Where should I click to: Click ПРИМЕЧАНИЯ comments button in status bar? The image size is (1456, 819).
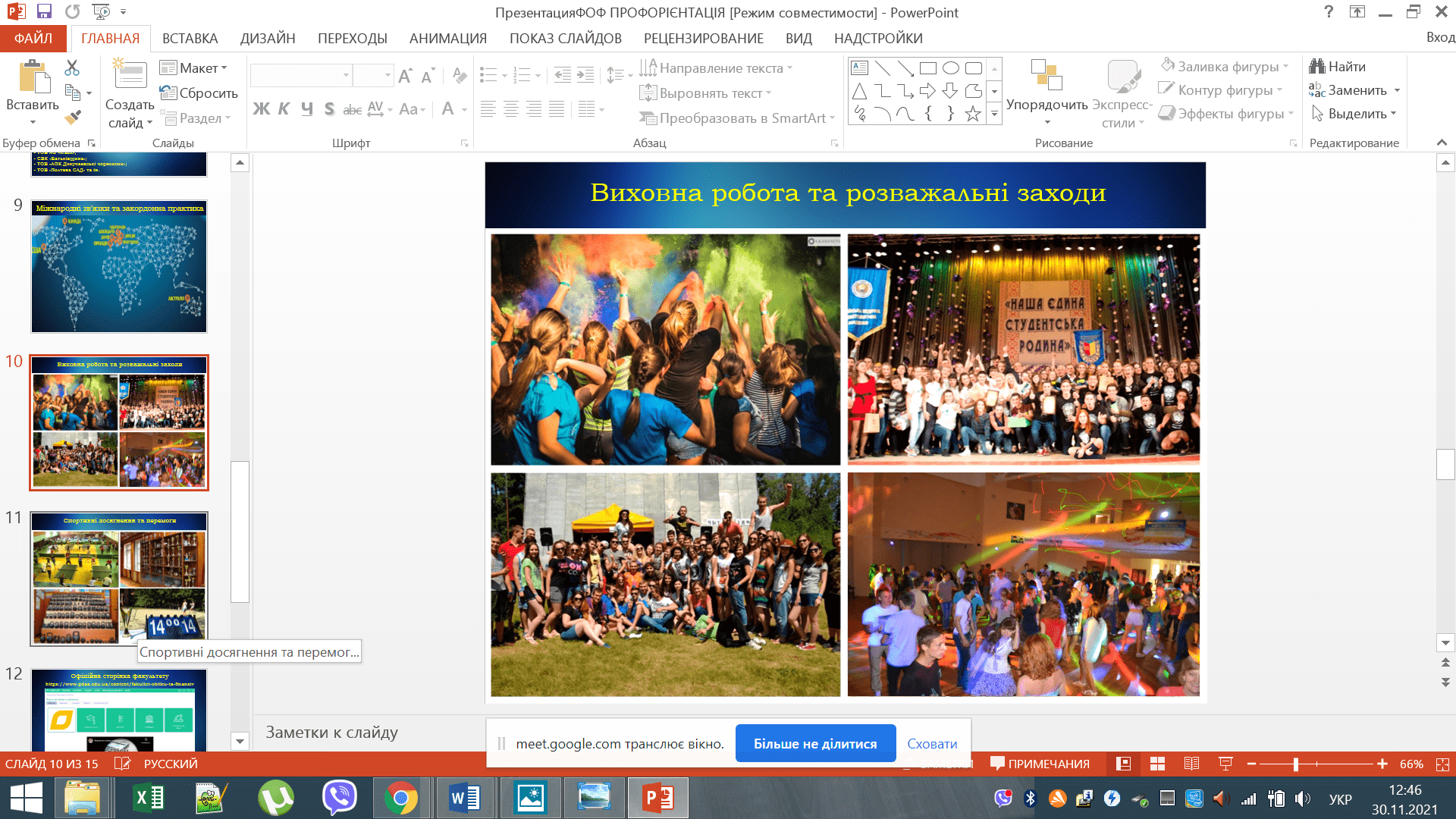(x=1040, y=764)
